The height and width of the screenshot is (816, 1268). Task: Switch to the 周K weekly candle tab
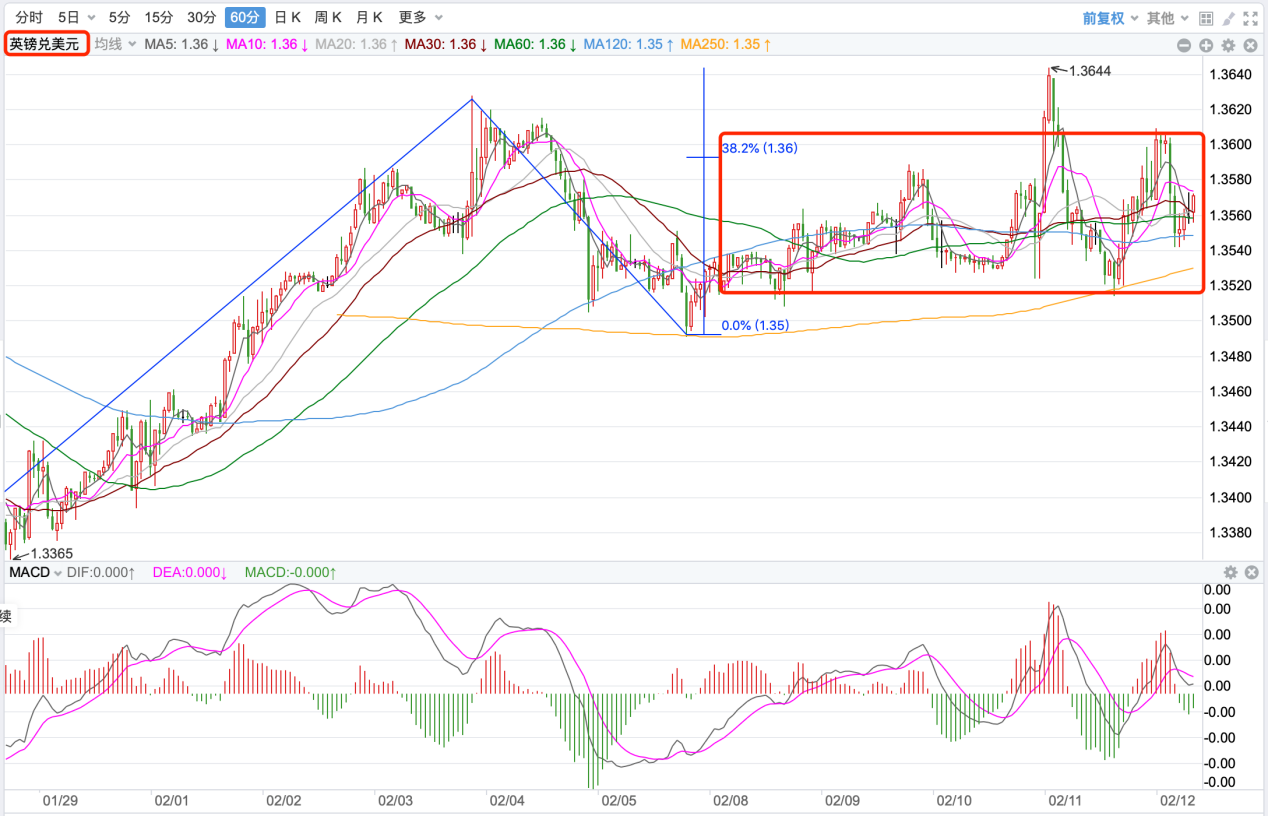tap(328, 18)
